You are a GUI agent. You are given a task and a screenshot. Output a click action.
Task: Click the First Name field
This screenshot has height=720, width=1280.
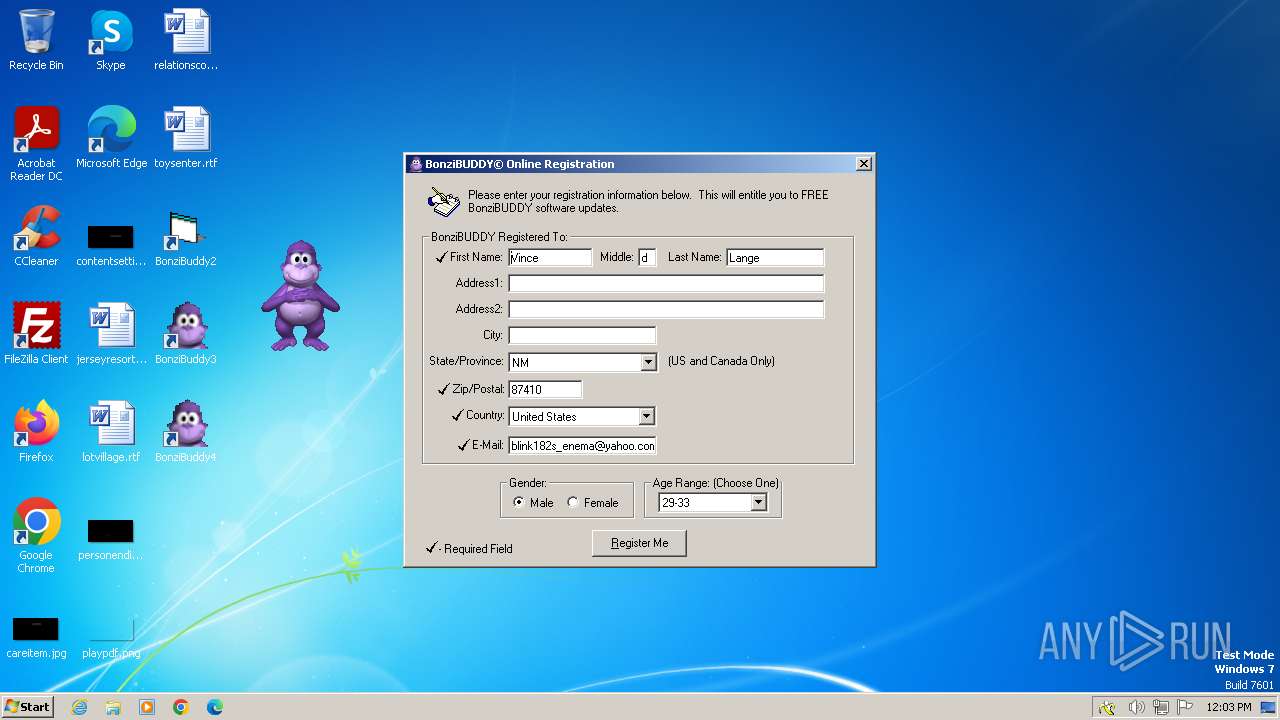550,257
